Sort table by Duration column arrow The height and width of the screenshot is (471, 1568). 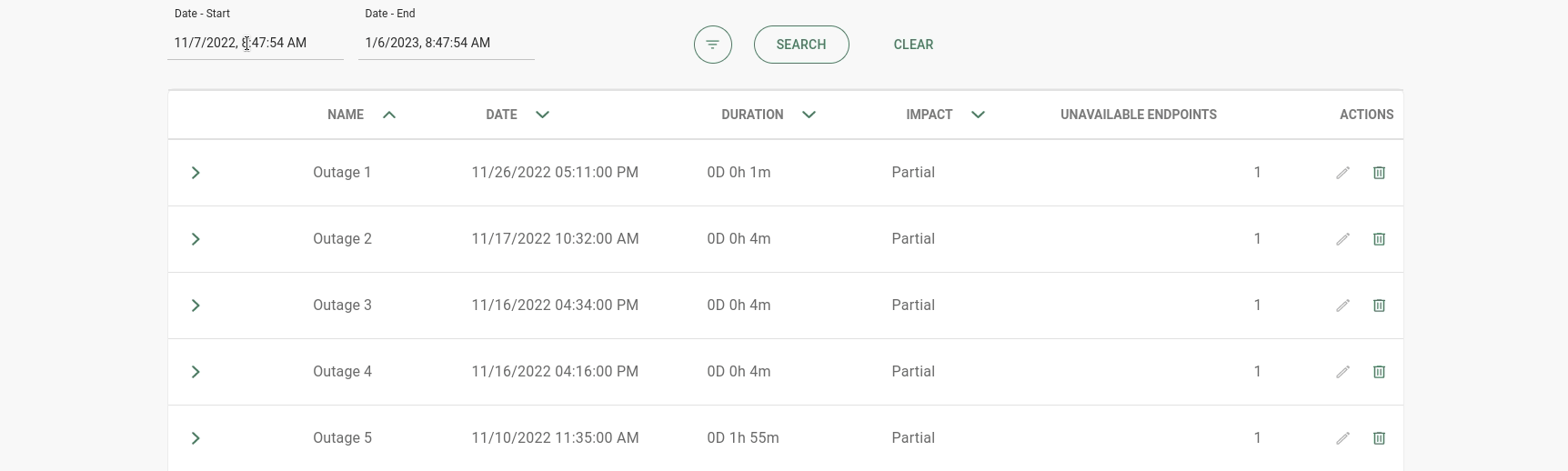(x=809, y=115)
